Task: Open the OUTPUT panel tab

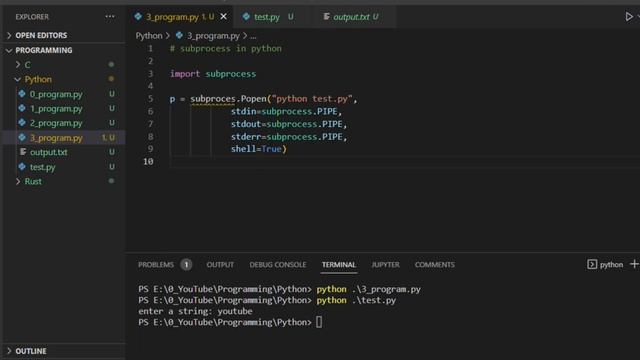Action: pos(220,264)
